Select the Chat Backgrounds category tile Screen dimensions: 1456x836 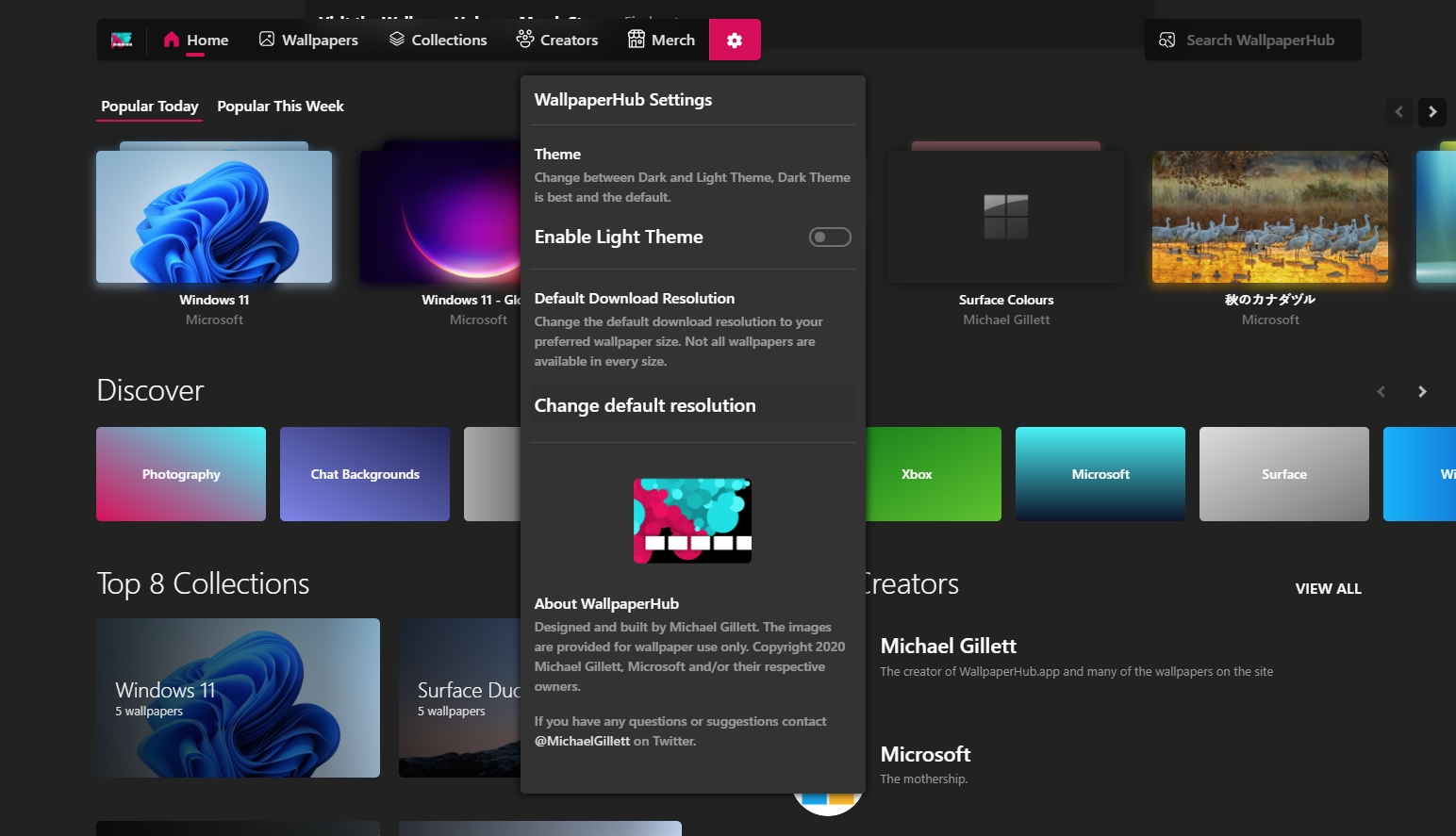click(x=365, y=474)
